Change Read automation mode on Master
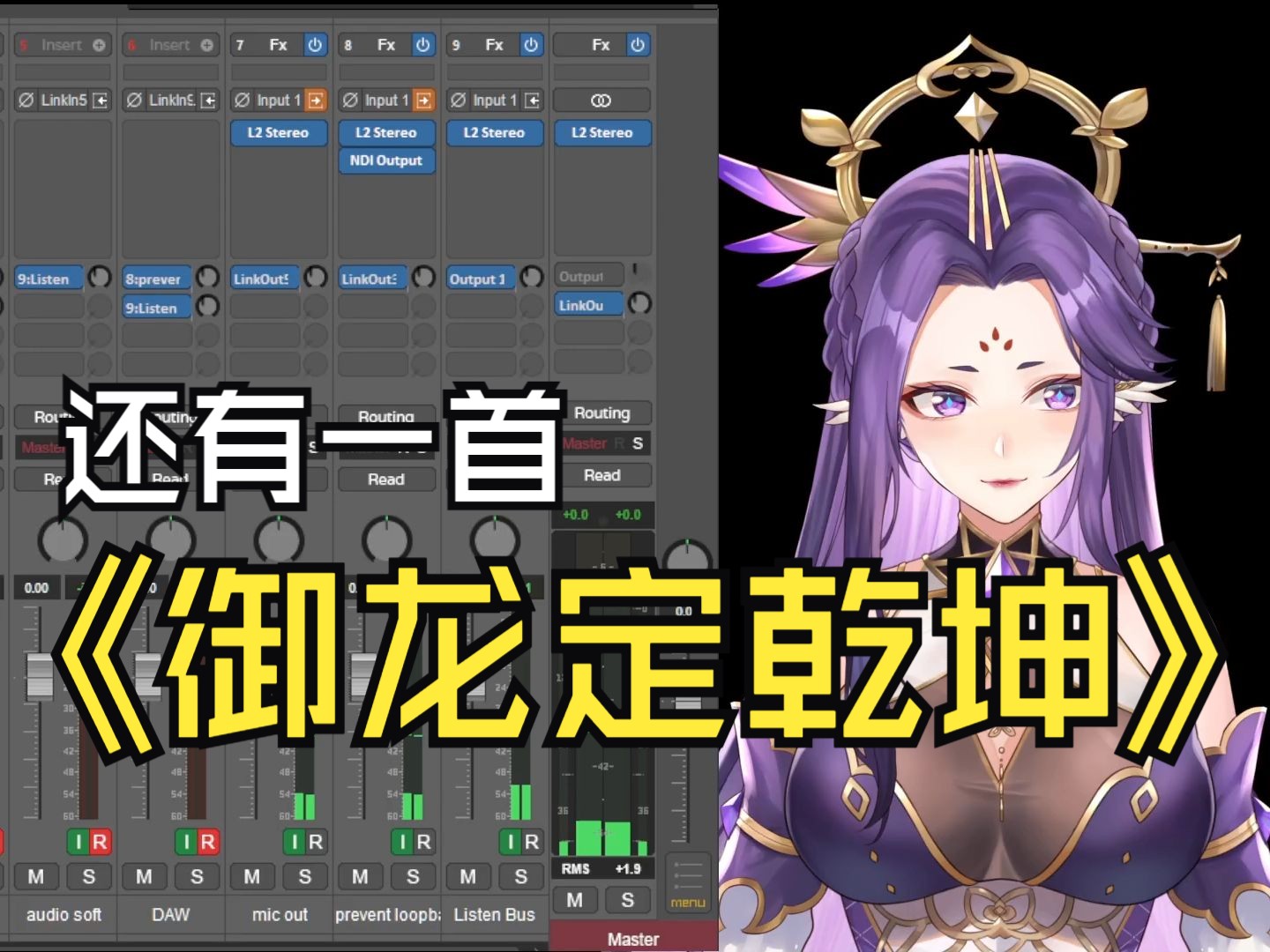Screen dimensions: 1270x952 click(602, 475)
